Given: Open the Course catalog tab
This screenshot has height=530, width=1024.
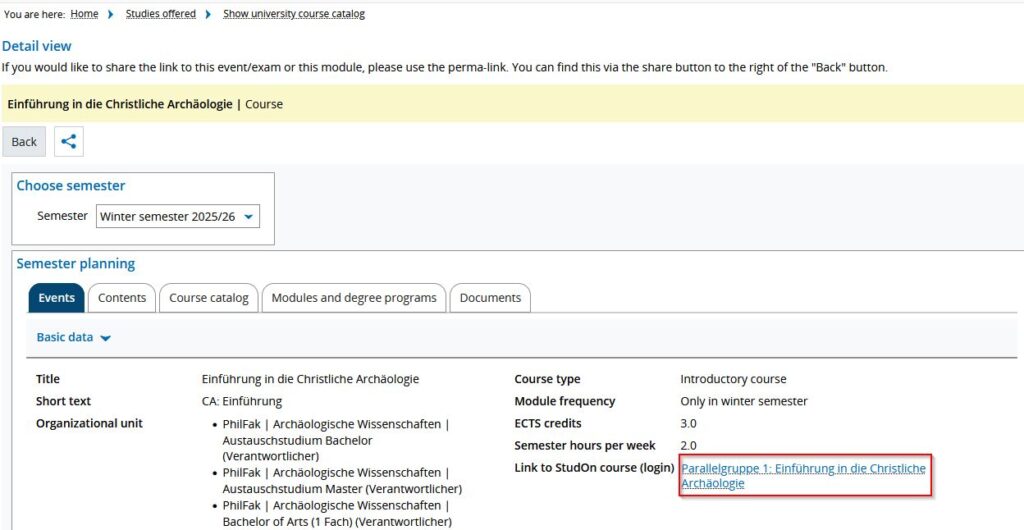Looking at the screenshot, I should (x=209, y=298).
